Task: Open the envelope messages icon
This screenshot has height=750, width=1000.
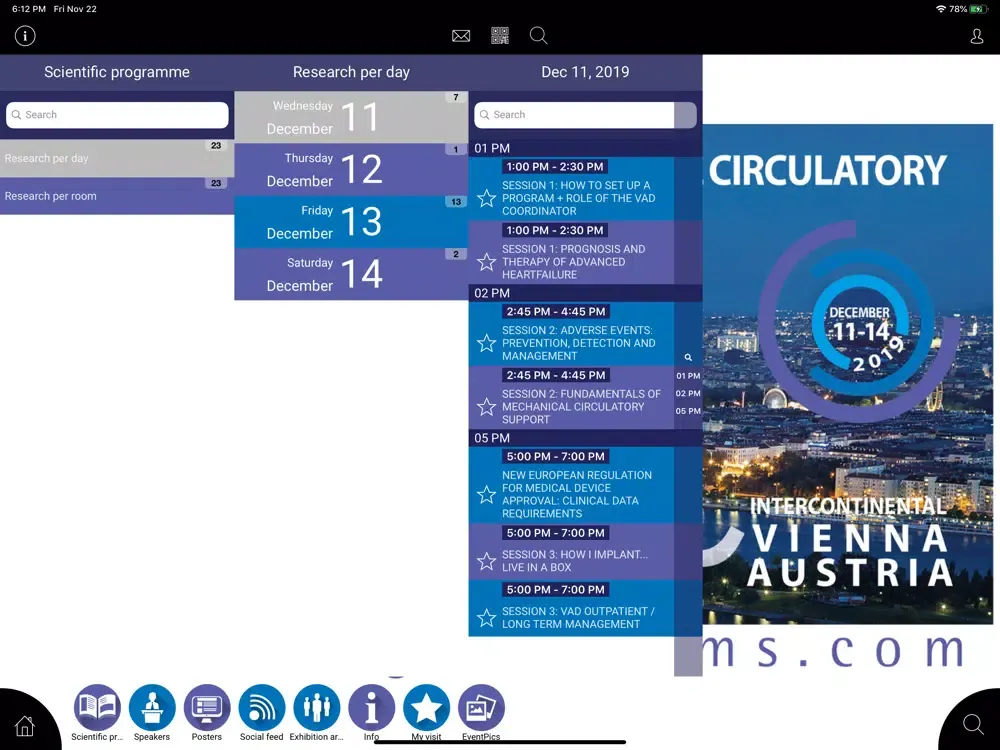Action: (x=461, y=36)
